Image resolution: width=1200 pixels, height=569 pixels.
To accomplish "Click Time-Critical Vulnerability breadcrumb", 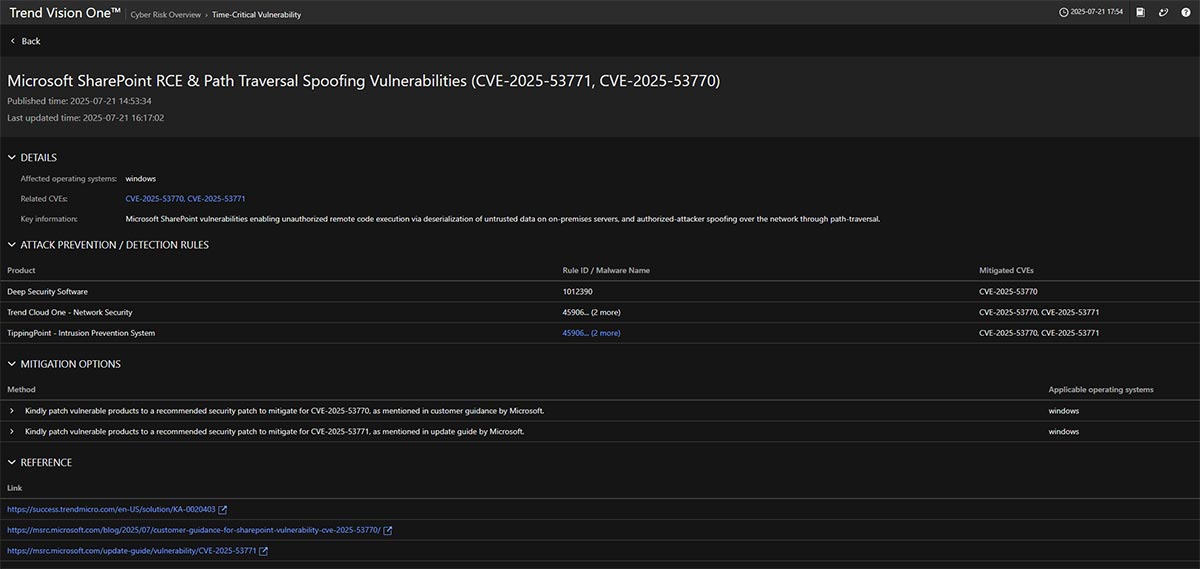I will (x=256, y=15).
